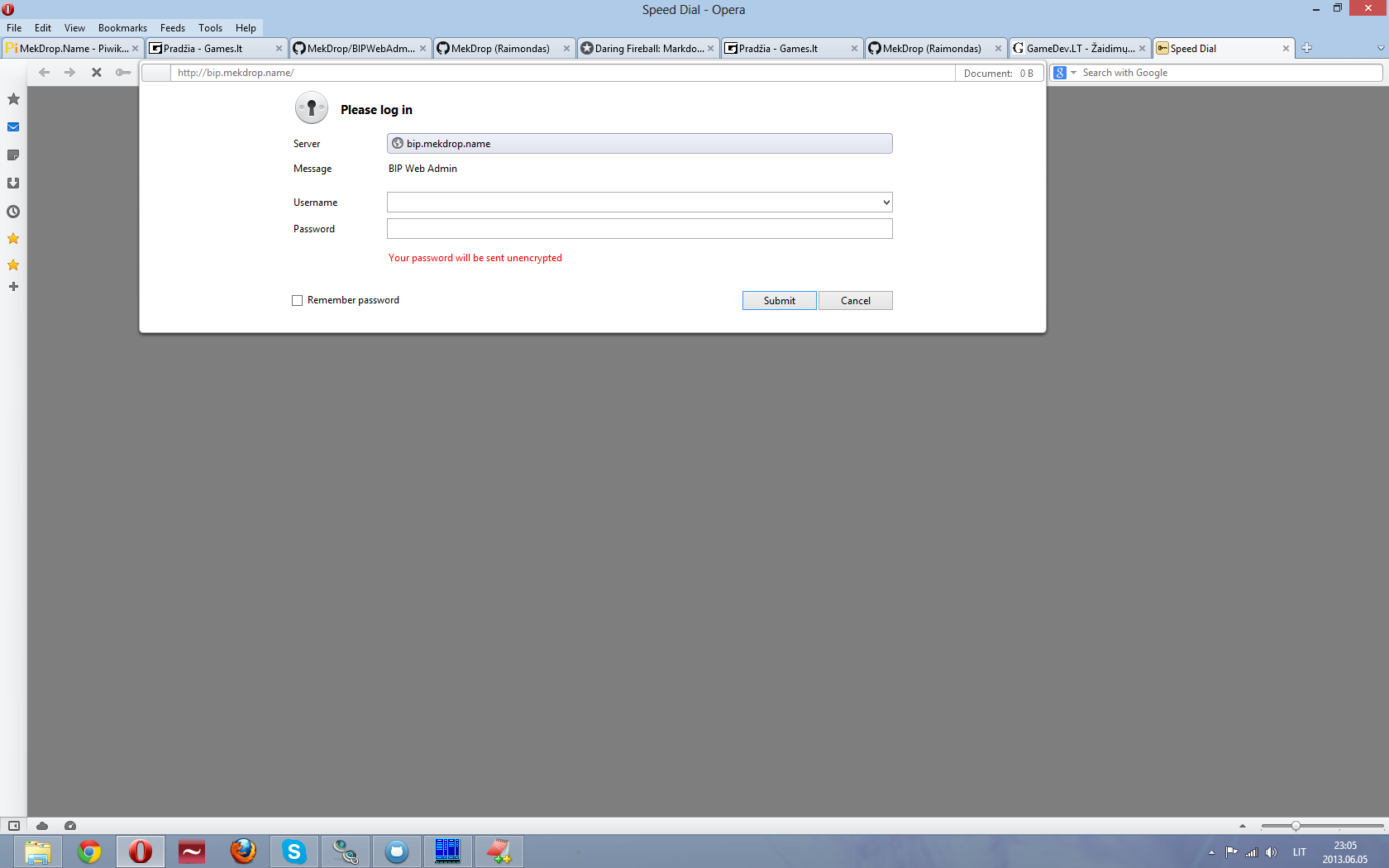Click the volume icon in system tray
This screenshot has width=1389, height=868.
(x=1272, y=852)
